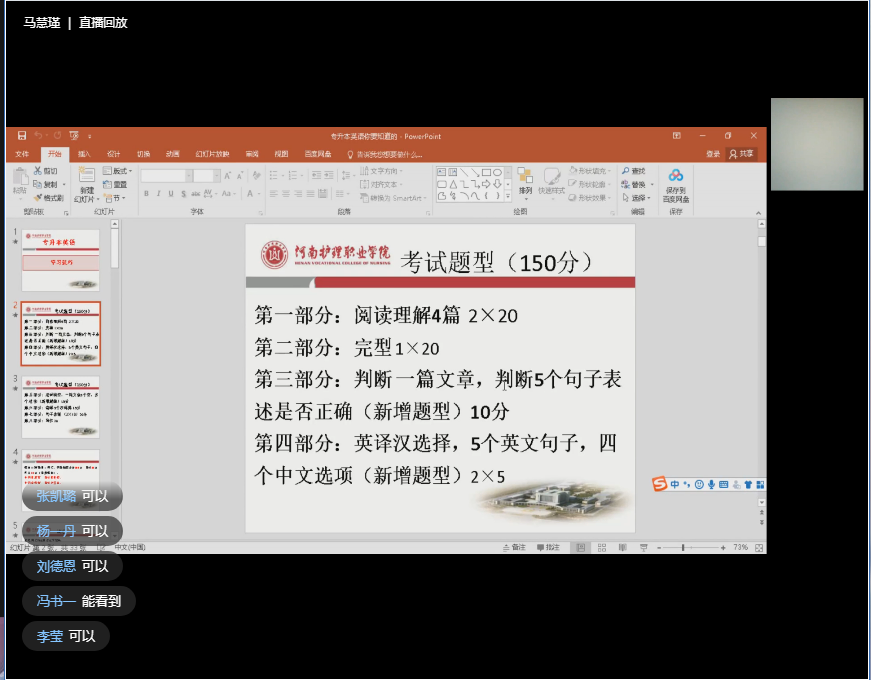This screenshot has width=871, height=680.
Task: Click the Share button
Action: [x=742, y=154]
